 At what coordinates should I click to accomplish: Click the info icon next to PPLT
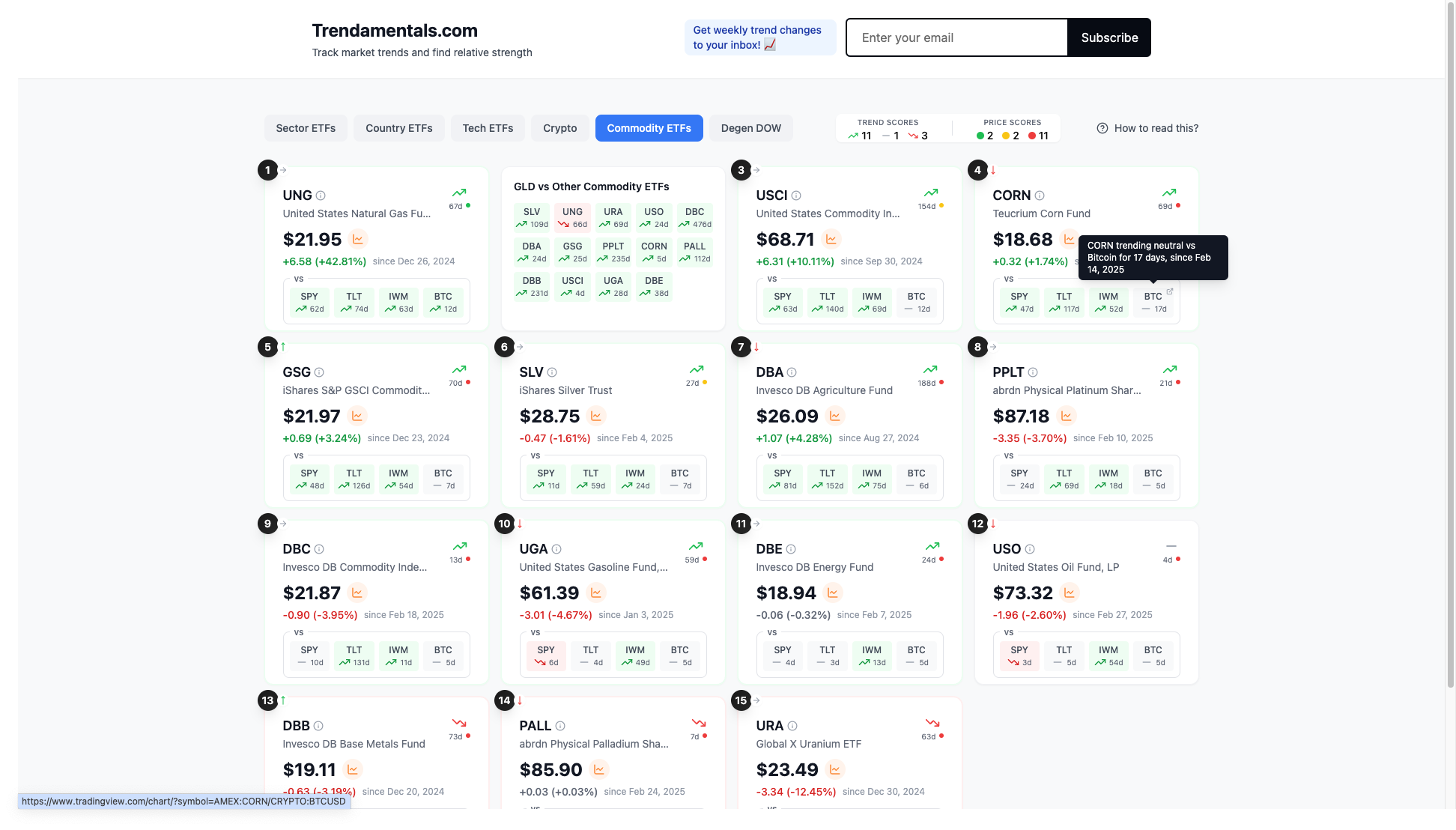pos(1033,372)
